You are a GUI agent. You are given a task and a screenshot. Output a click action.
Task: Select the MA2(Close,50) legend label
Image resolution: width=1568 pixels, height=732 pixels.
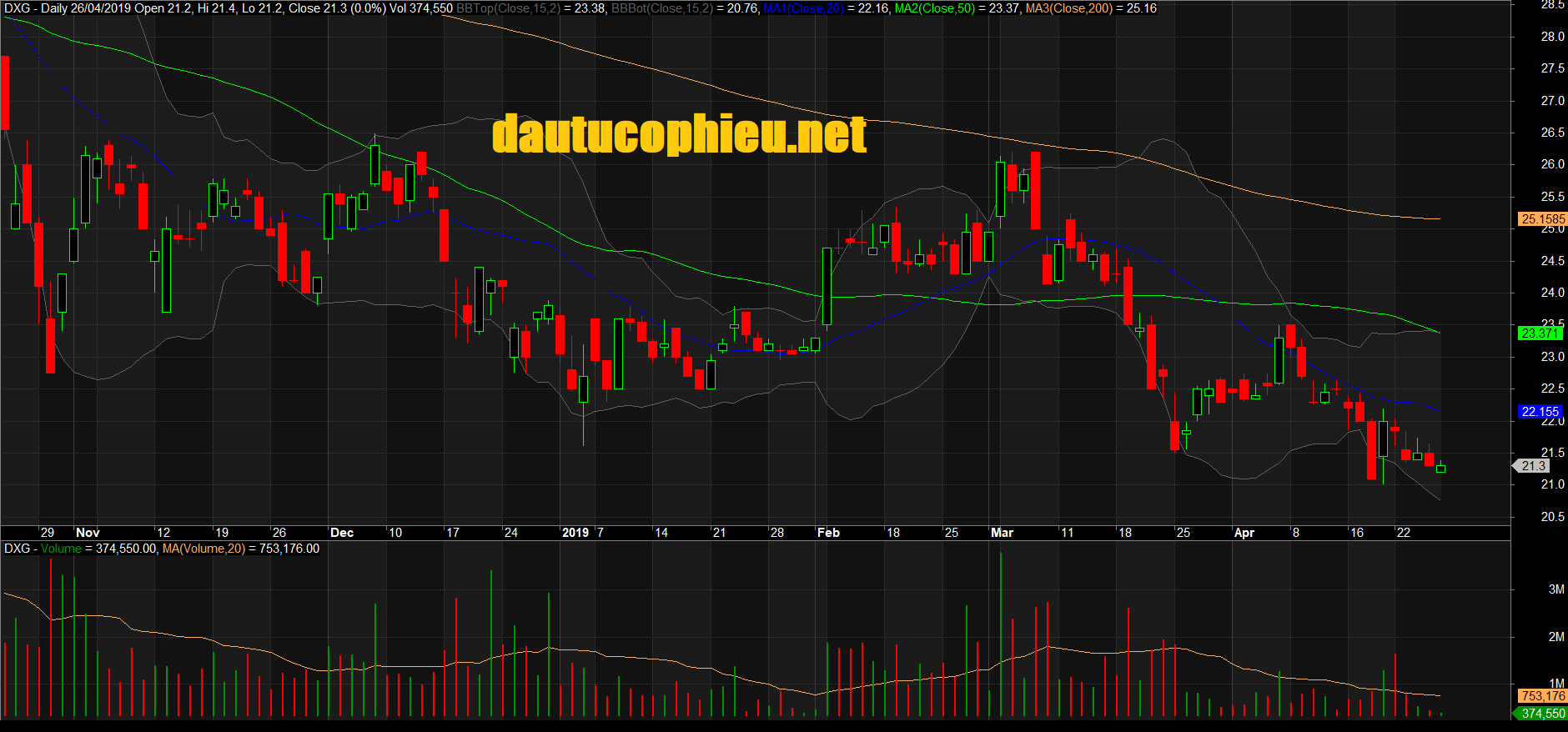(x=934, y=8)
